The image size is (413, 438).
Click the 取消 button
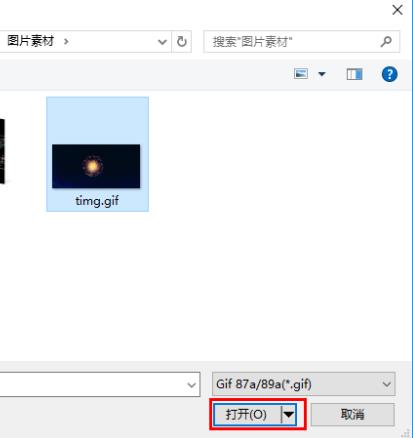click(353, 414)
